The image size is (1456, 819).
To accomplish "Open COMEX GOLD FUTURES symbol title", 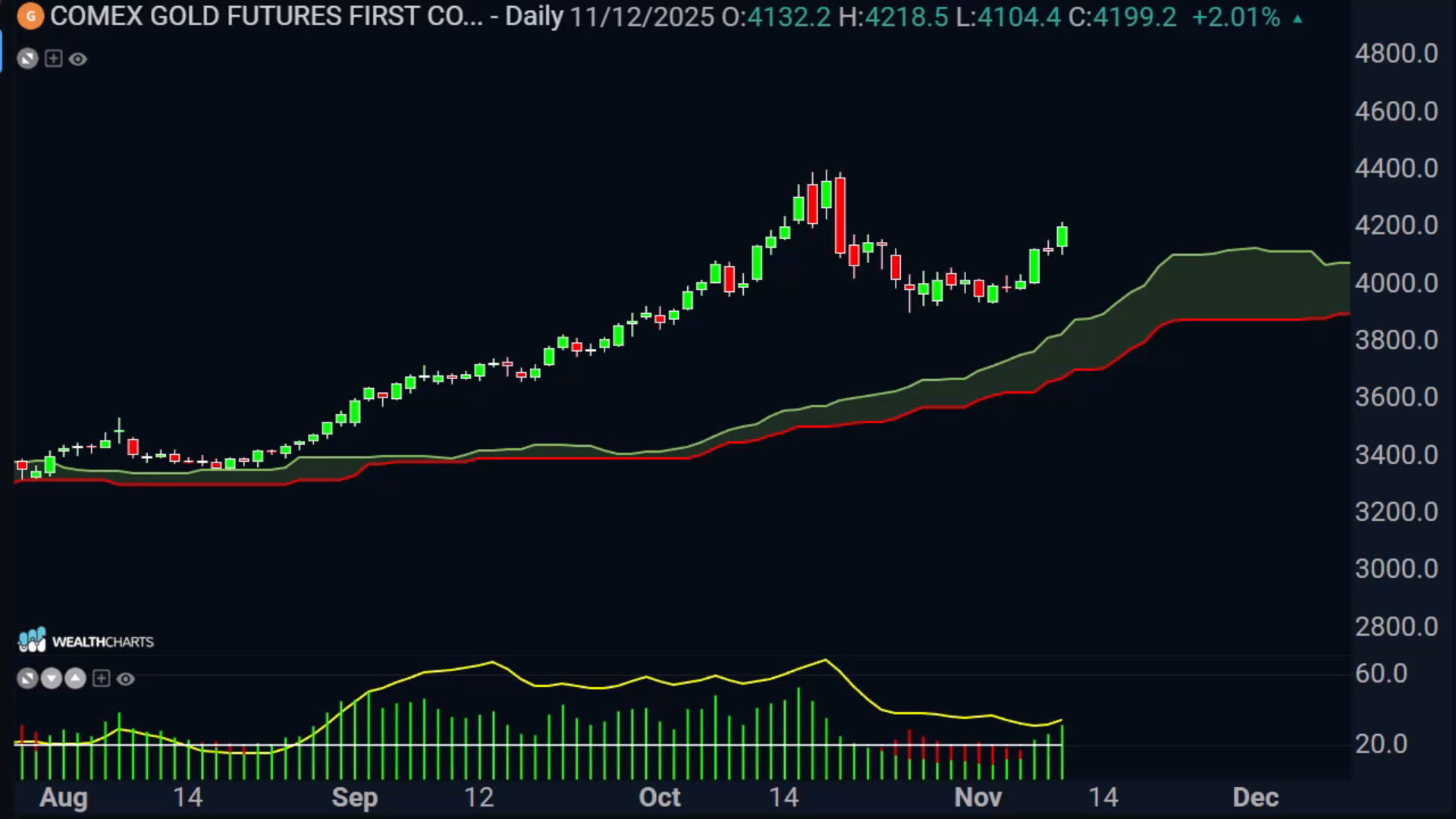I will 265,16.
